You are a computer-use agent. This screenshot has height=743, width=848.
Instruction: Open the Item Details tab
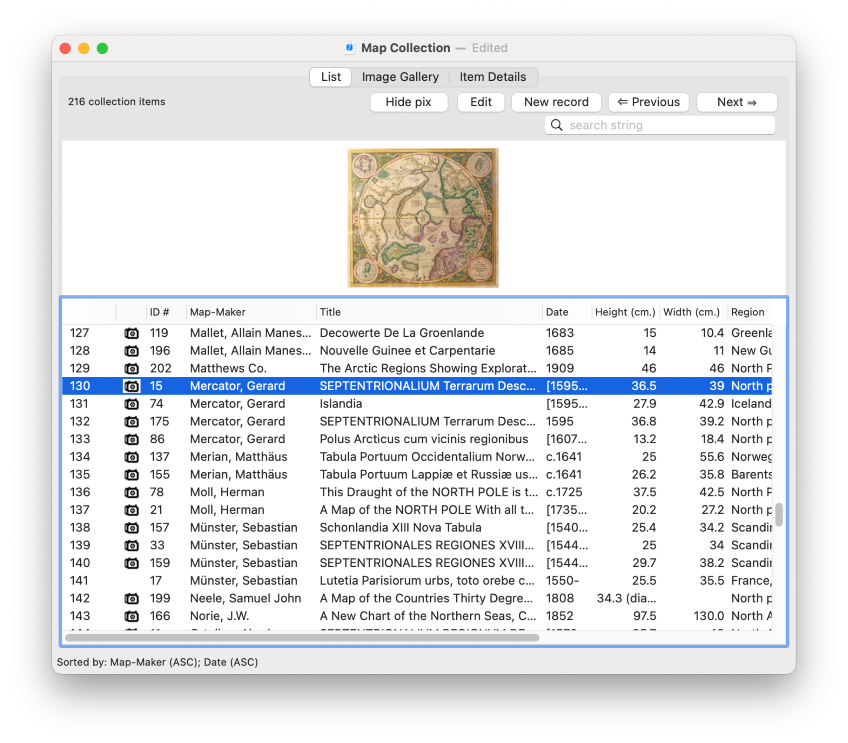[x=493, y=77]
